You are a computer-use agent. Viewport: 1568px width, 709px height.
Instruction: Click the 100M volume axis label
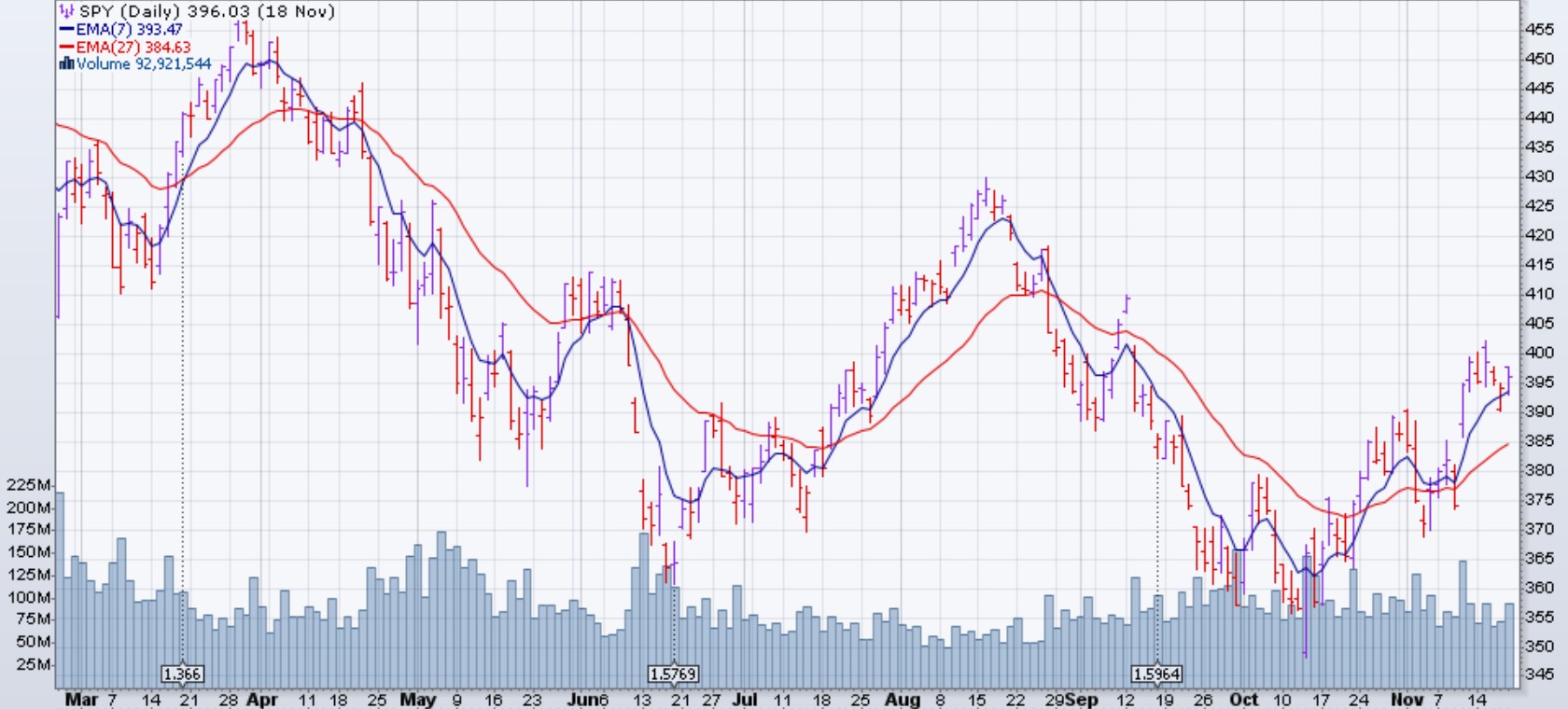click(28, 597)
